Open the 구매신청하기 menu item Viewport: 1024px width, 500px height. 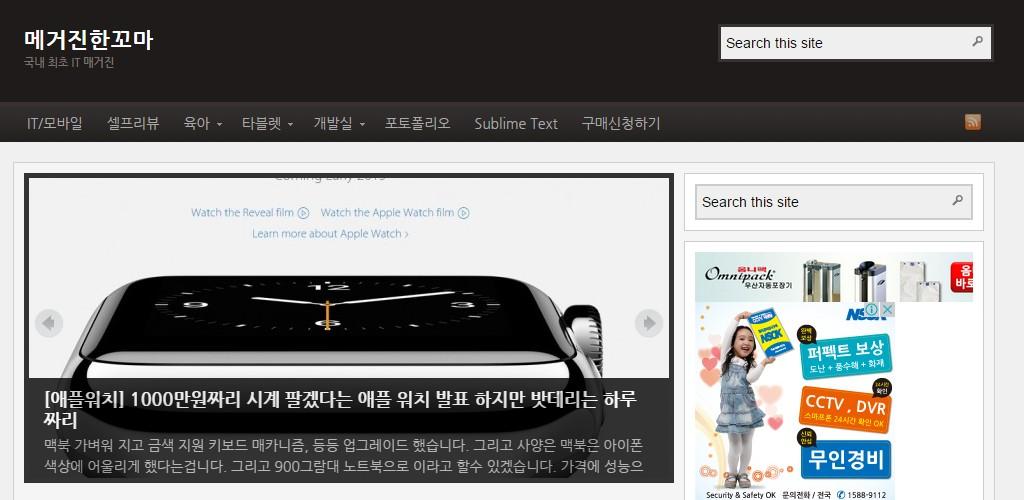[x=621, y=123]
